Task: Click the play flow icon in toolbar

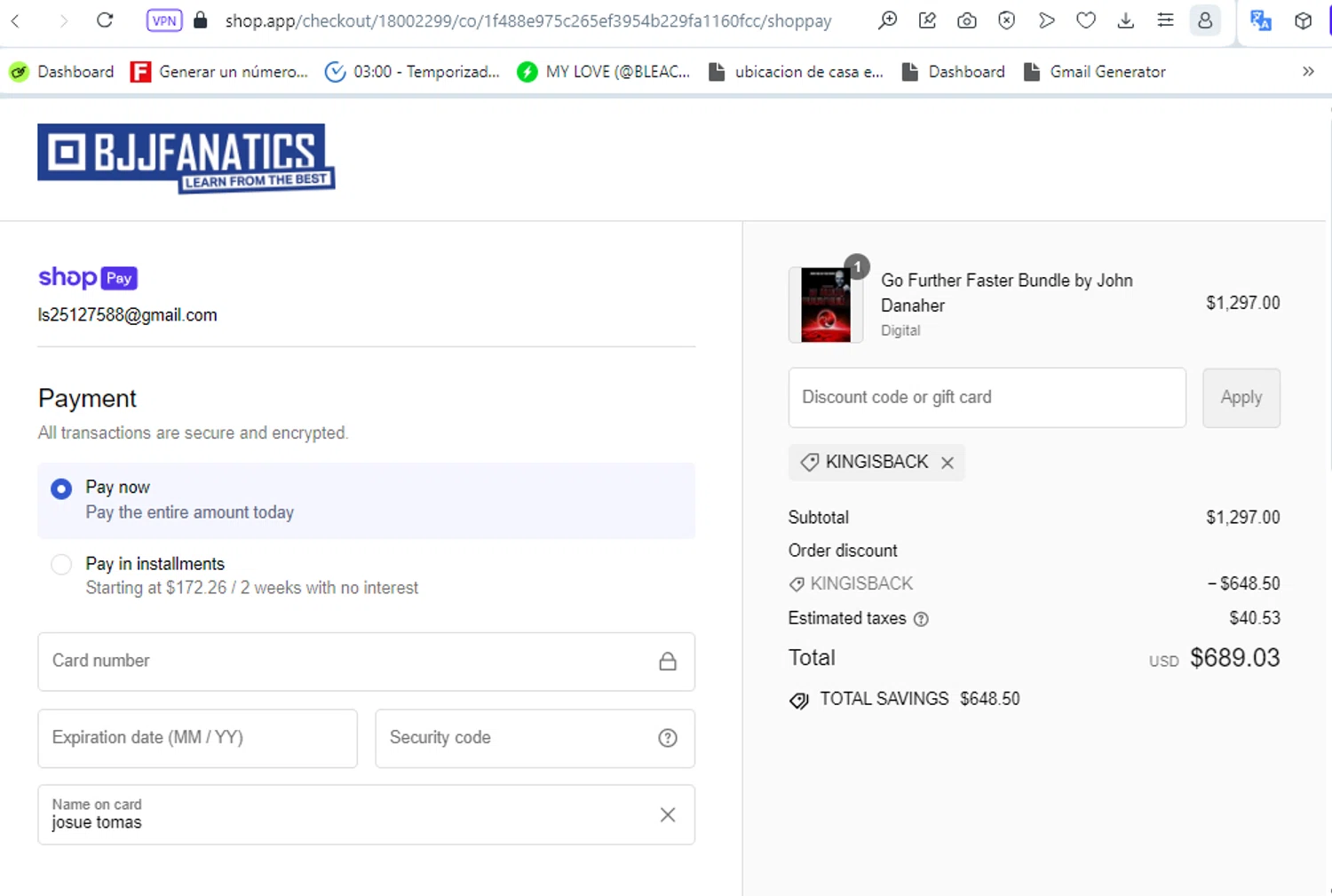Action: click(1046, 20)
